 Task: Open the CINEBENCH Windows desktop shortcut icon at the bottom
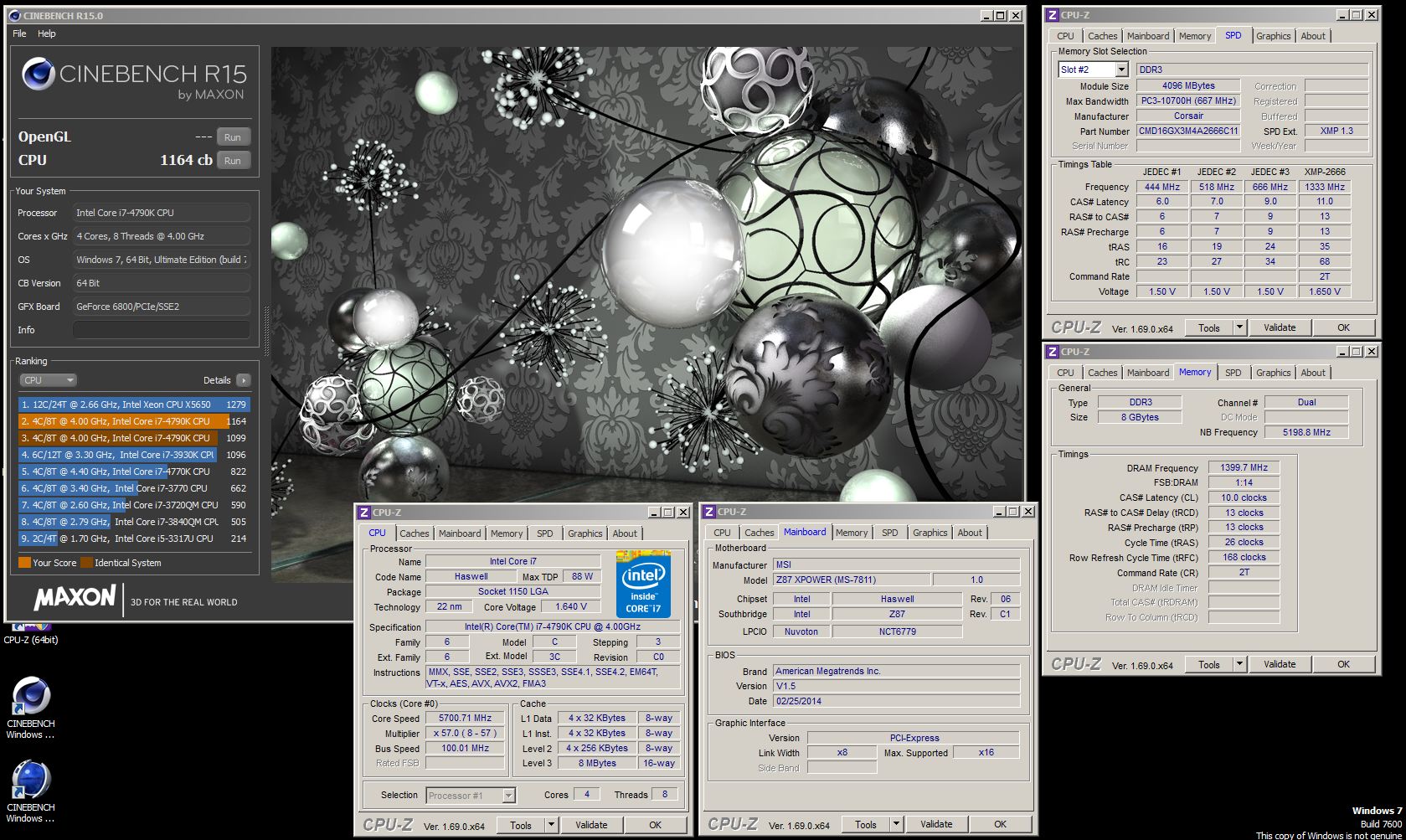coord(31,791)
